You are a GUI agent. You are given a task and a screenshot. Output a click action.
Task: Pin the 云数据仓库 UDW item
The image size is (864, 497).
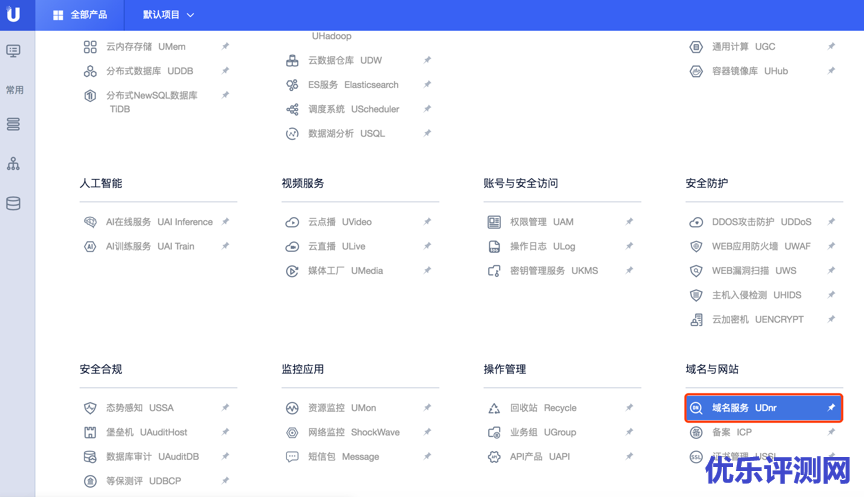click(x=427, y=60)
